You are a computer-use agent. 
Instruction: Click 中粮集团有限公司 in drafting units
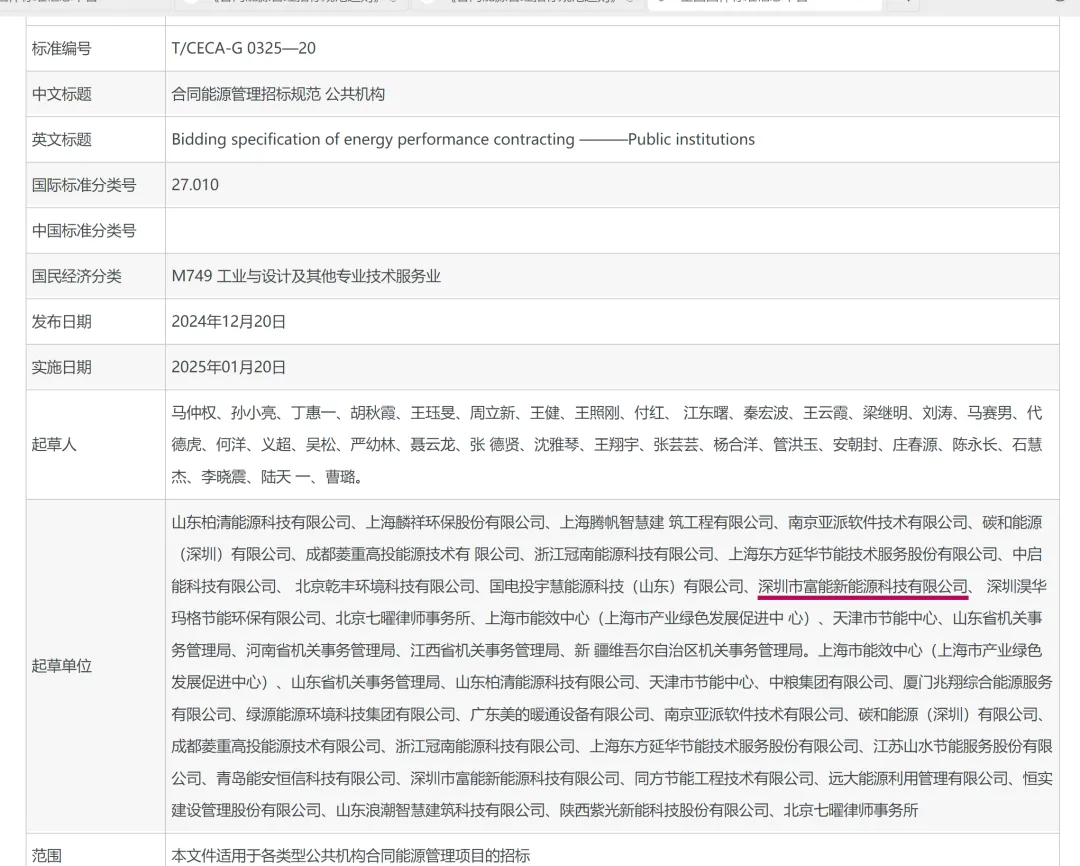click(829, 683)
